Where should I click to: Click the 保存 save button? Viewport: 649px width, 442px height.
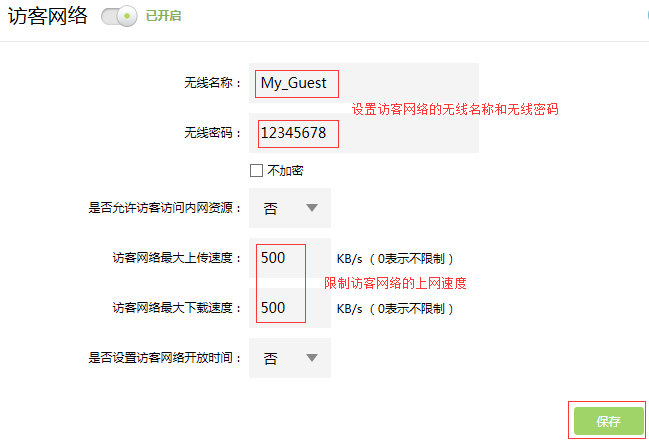(x=608, y=421)
